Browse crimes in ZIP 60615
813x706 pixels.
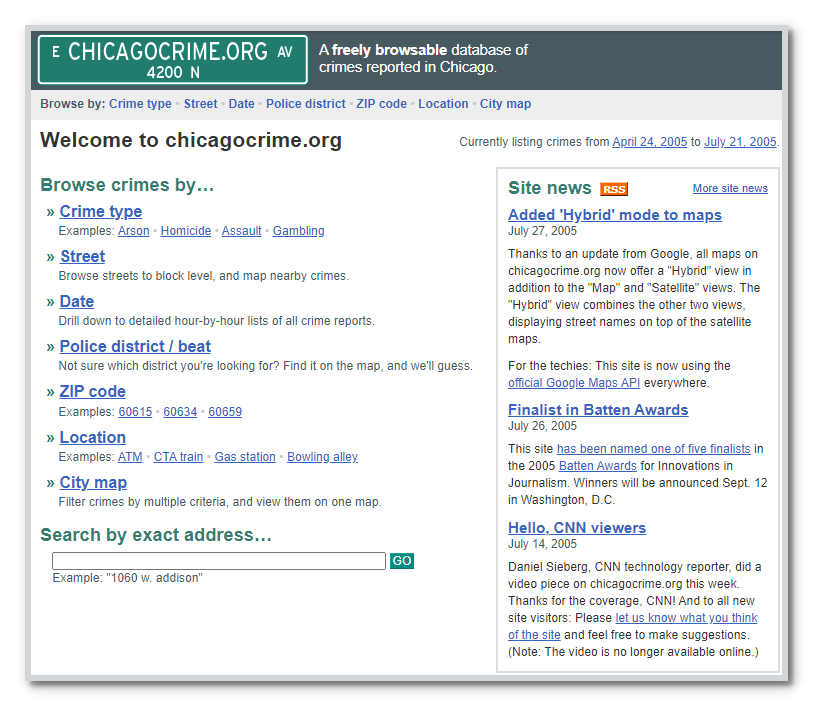pyautogui.click(x=135, y=412)
